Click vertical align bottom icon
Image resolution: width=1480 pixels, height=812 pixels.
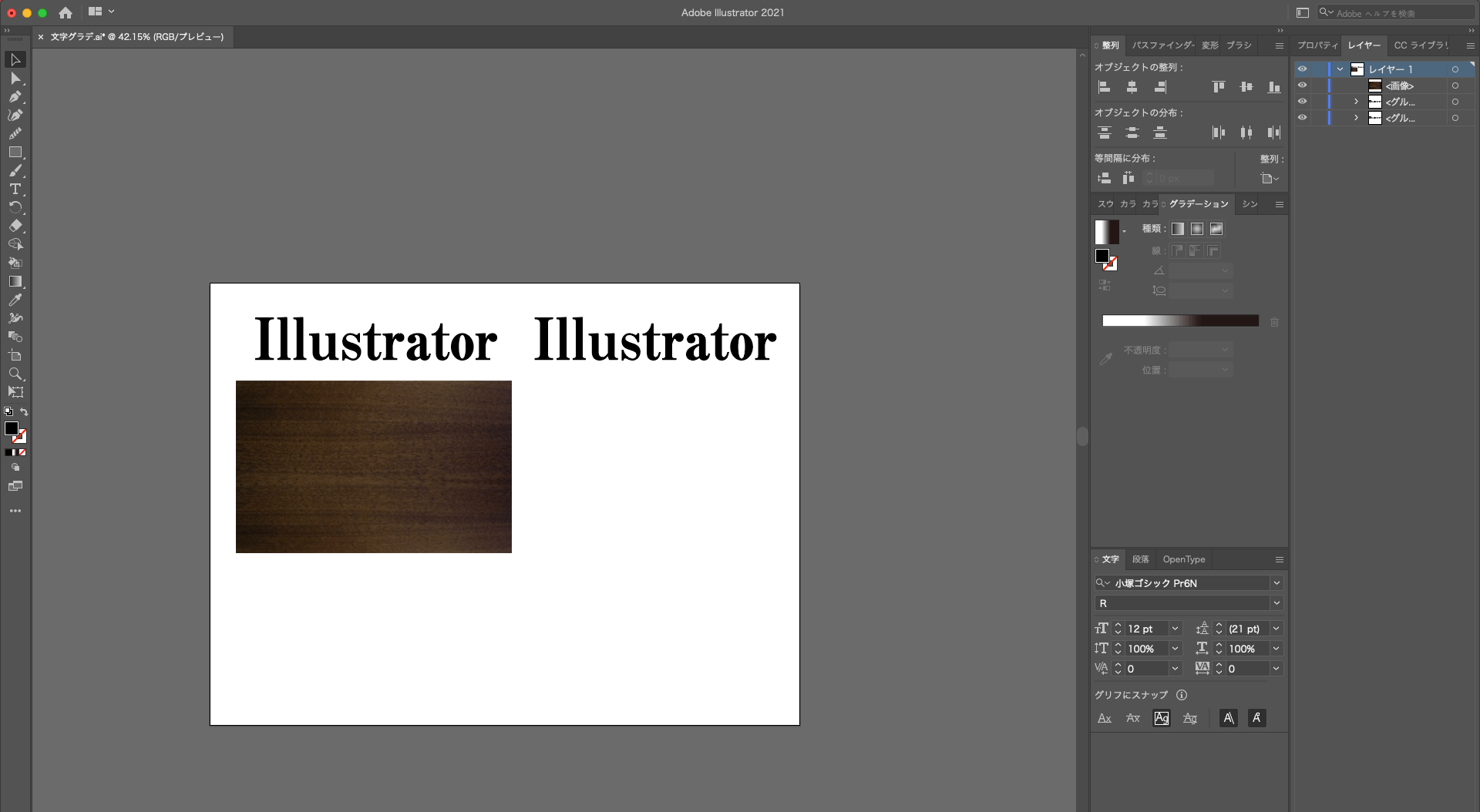pos(1274,87)
